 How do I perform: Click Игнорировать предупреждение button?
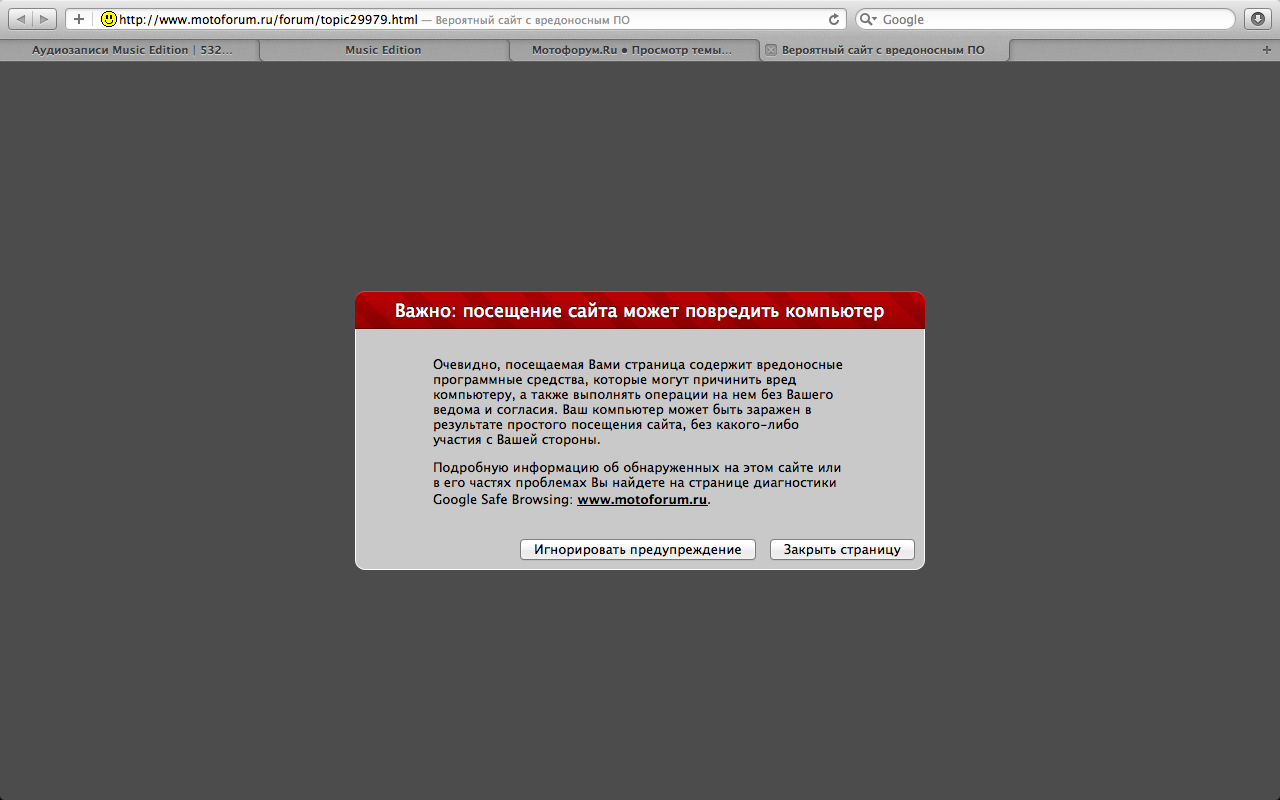click(x=638, y=550)
